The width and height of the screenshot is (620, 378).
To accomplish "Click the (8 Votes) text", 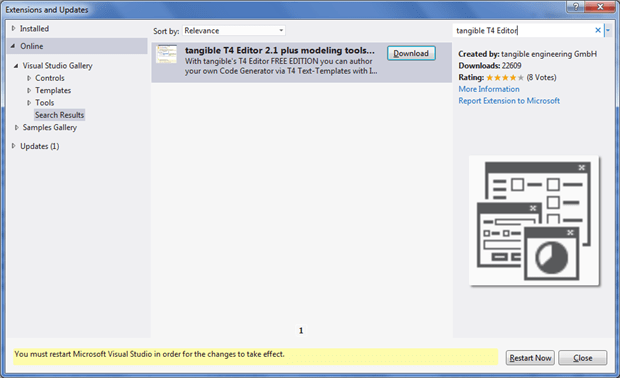I will (x=541, y=77).
